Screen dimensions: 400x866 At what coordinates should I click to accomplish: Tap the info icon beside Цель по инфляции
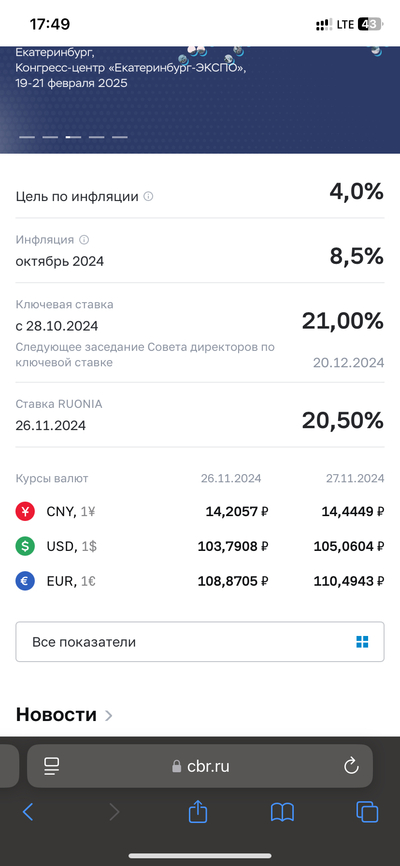pyautogui.click(x=148, y=196)
